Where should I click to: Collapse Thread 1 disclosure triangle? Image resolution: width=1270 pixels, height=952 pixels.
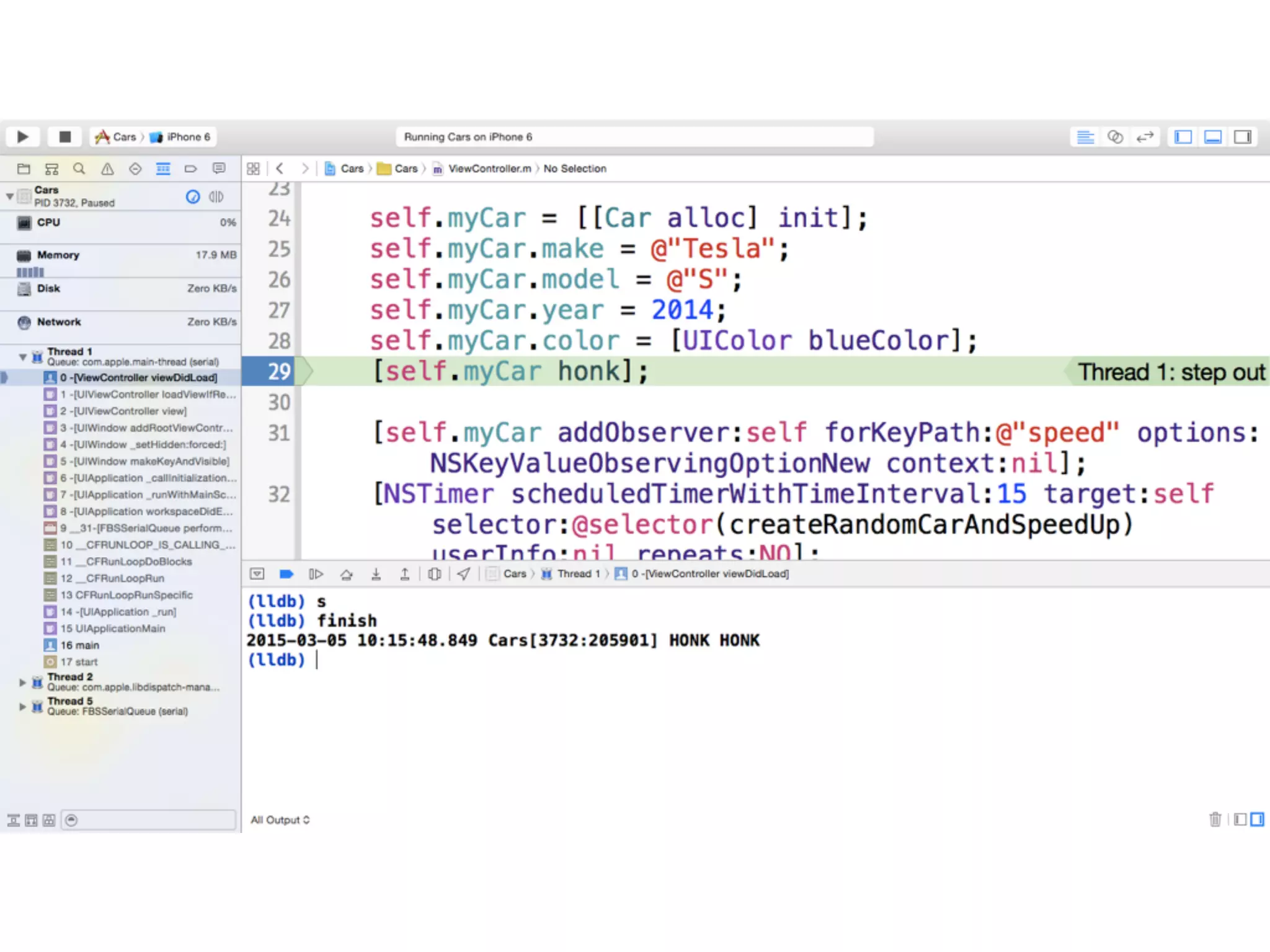tap(22, 356)
